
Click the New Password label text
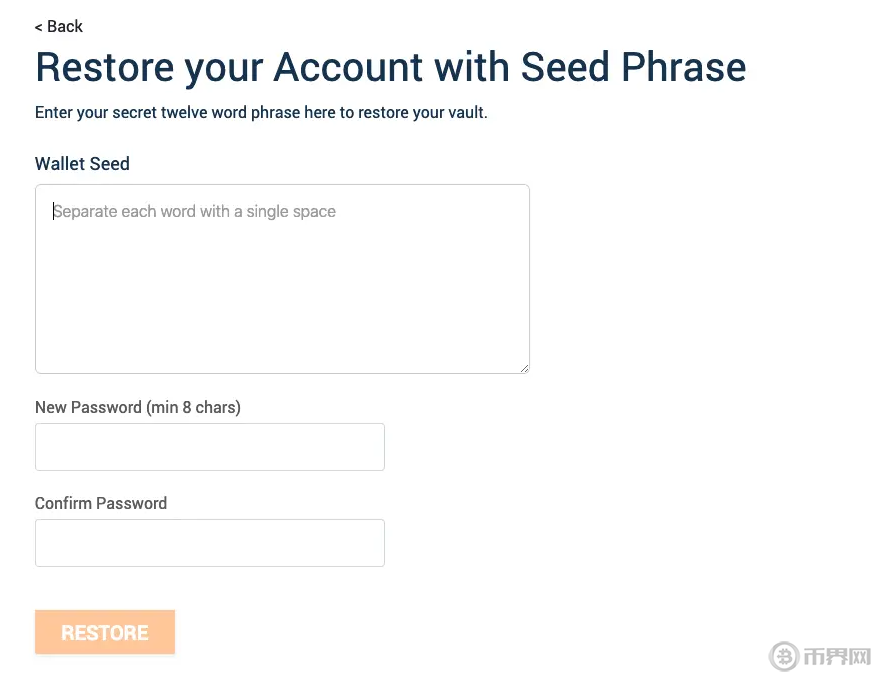pos(88,407)
